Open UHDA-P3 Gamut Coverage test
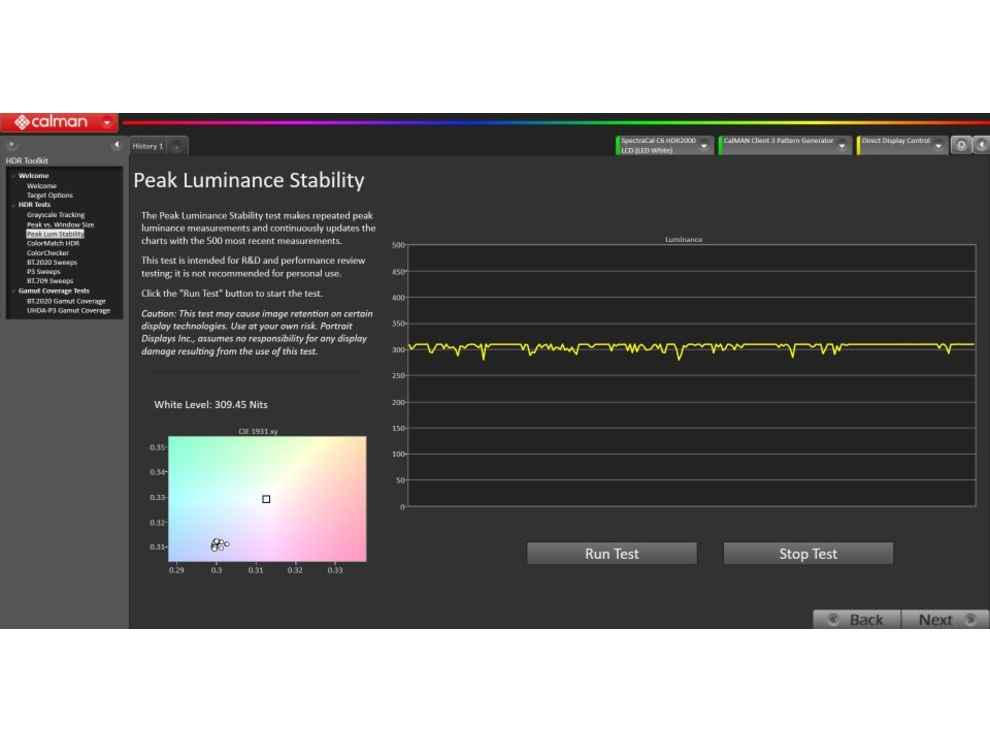Screen dimensions: 990x742 (x=68, y=311)
